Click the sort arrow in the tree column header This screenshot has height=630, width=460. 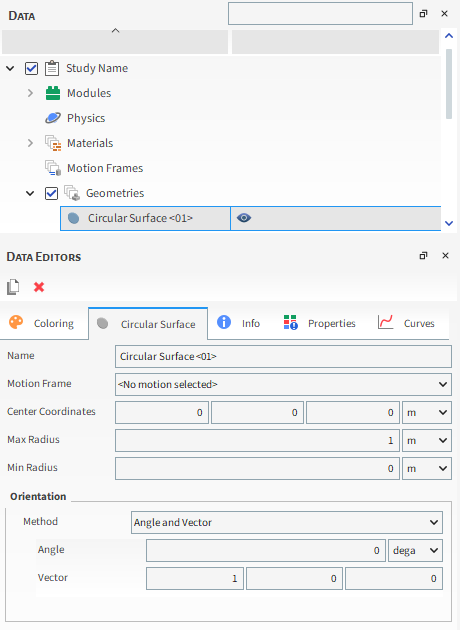point(115,31)
